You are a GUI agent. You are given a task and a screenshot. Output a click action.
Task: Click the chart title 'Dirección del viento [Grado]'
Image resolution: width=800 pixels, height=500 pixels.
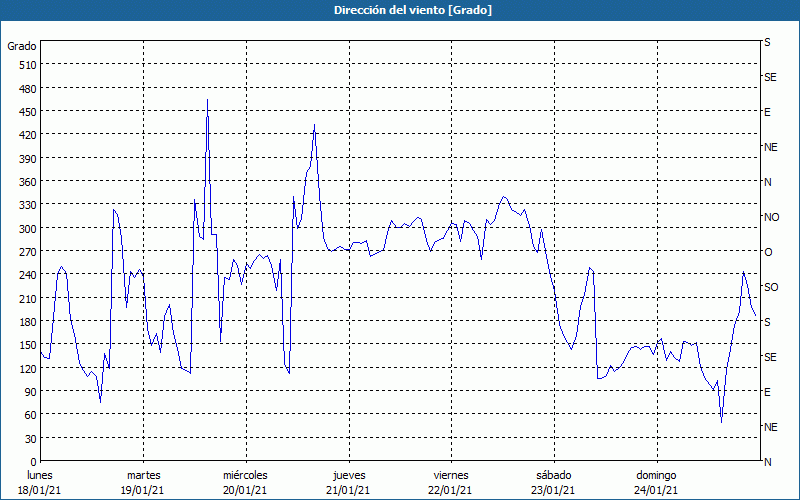click(413, 10)
